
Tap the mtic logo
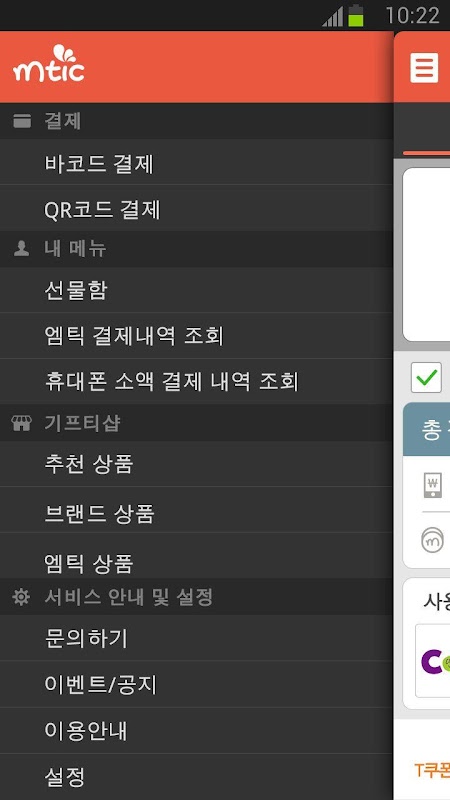[49, 64]
